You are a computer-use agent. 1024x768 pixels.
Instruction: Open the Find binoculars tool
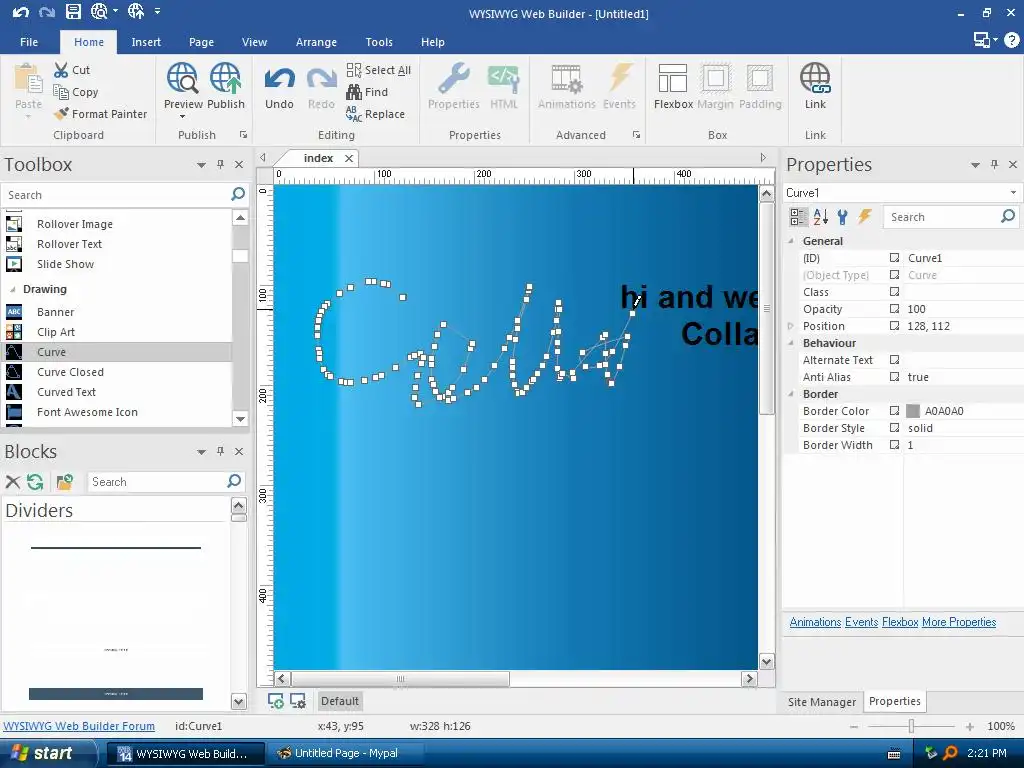(368, 92)
